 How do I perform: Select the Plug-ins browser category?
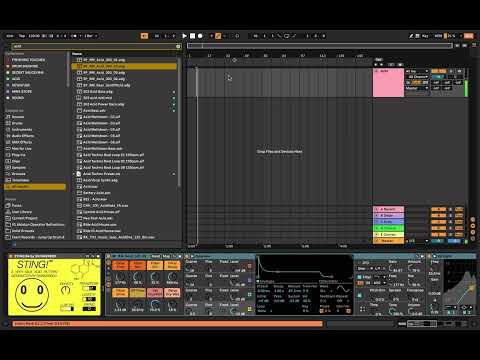19,155
